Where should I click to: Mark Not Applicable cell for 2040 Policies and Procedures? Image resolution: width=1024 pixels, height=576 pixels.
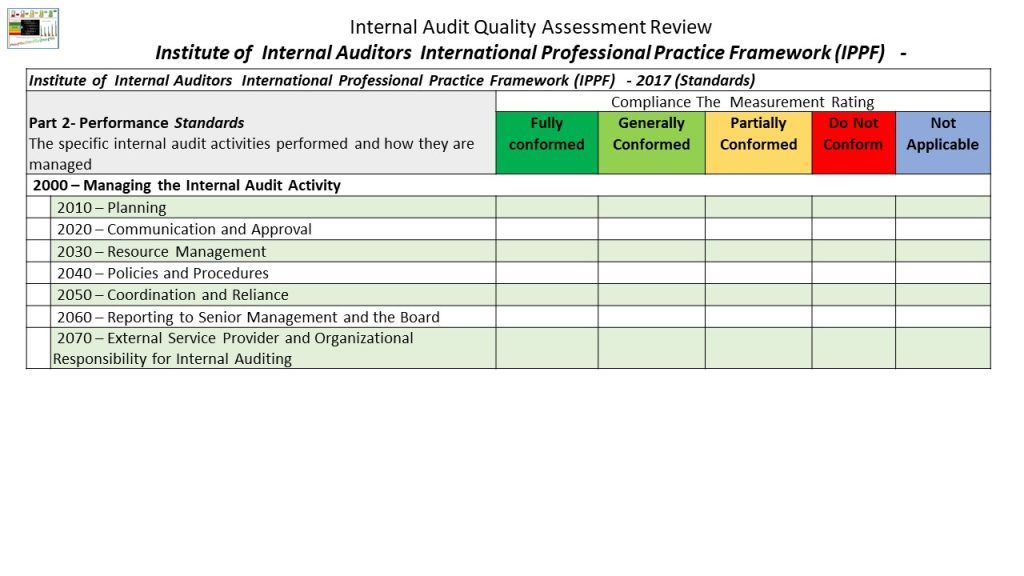point(943,273)
